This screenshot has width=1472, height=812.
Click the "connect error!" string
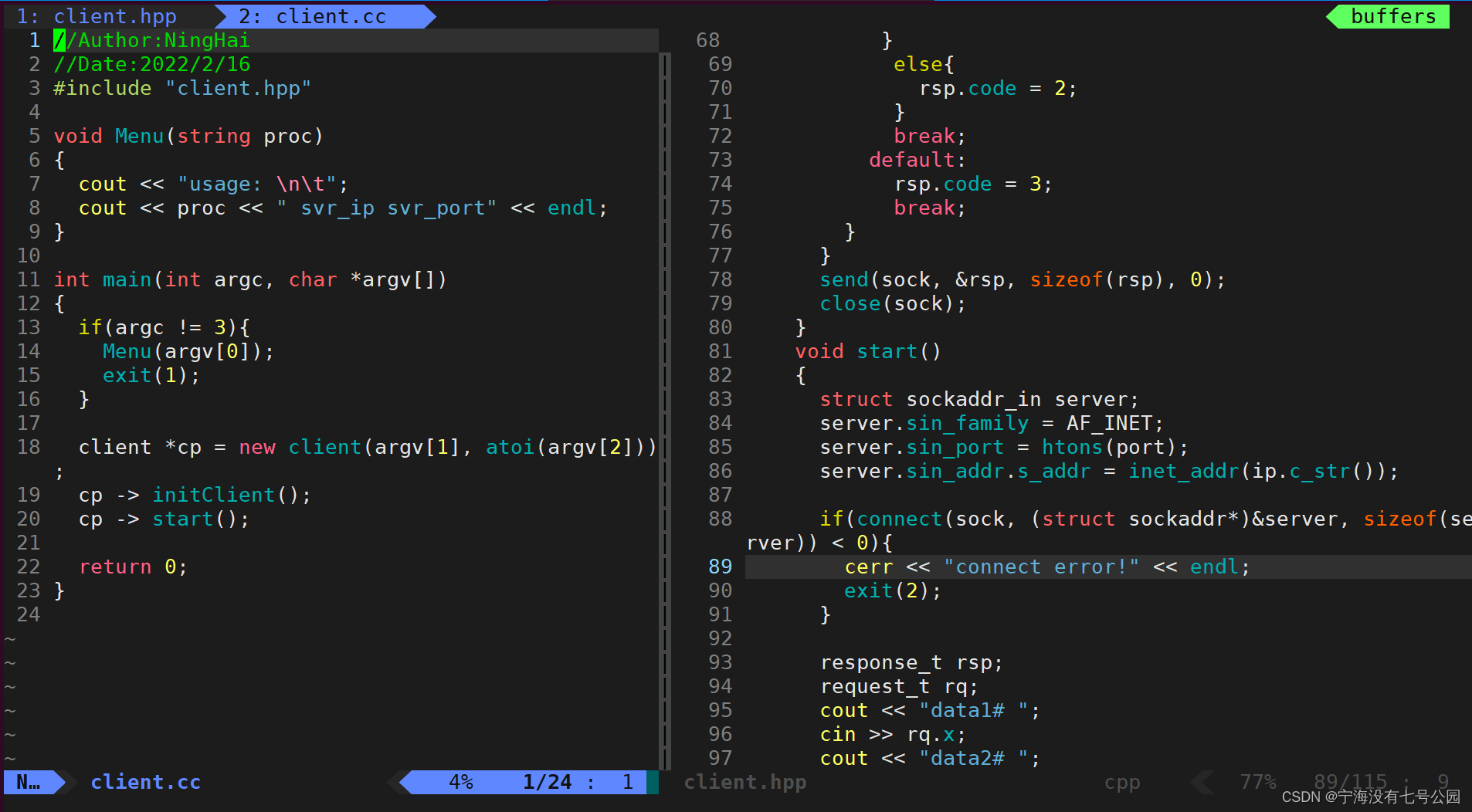tap(1041, 567)
